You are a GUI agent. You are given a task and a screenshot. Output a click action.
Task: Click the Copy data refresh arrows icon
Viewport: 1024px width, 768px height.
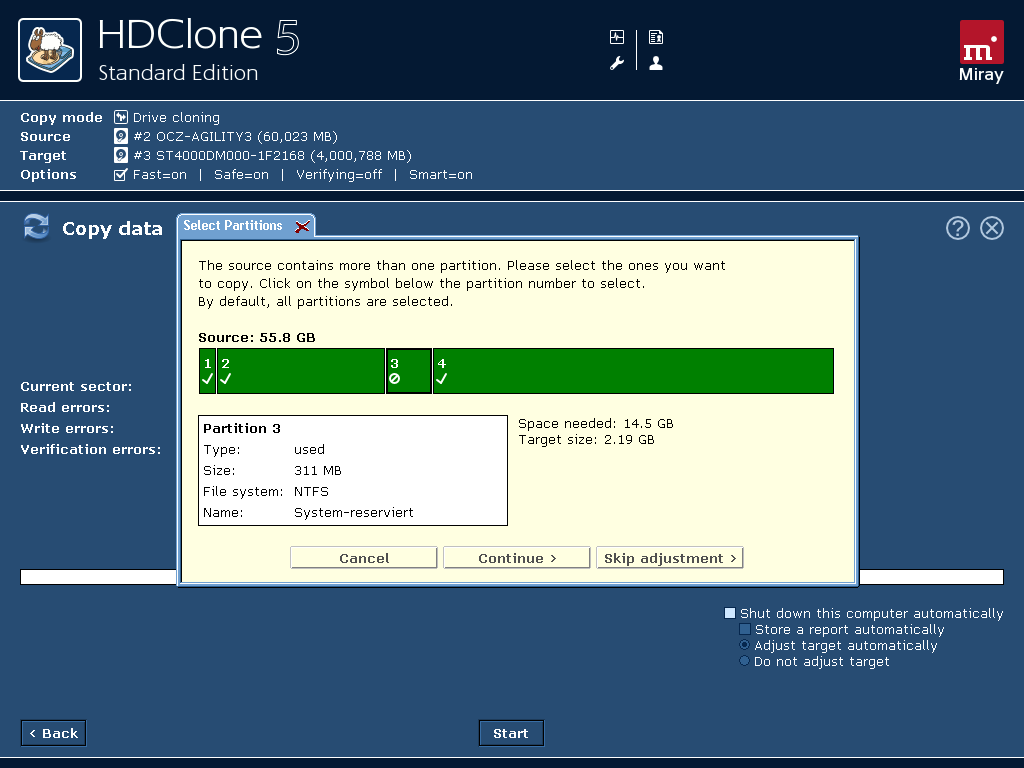pos(37,227)
